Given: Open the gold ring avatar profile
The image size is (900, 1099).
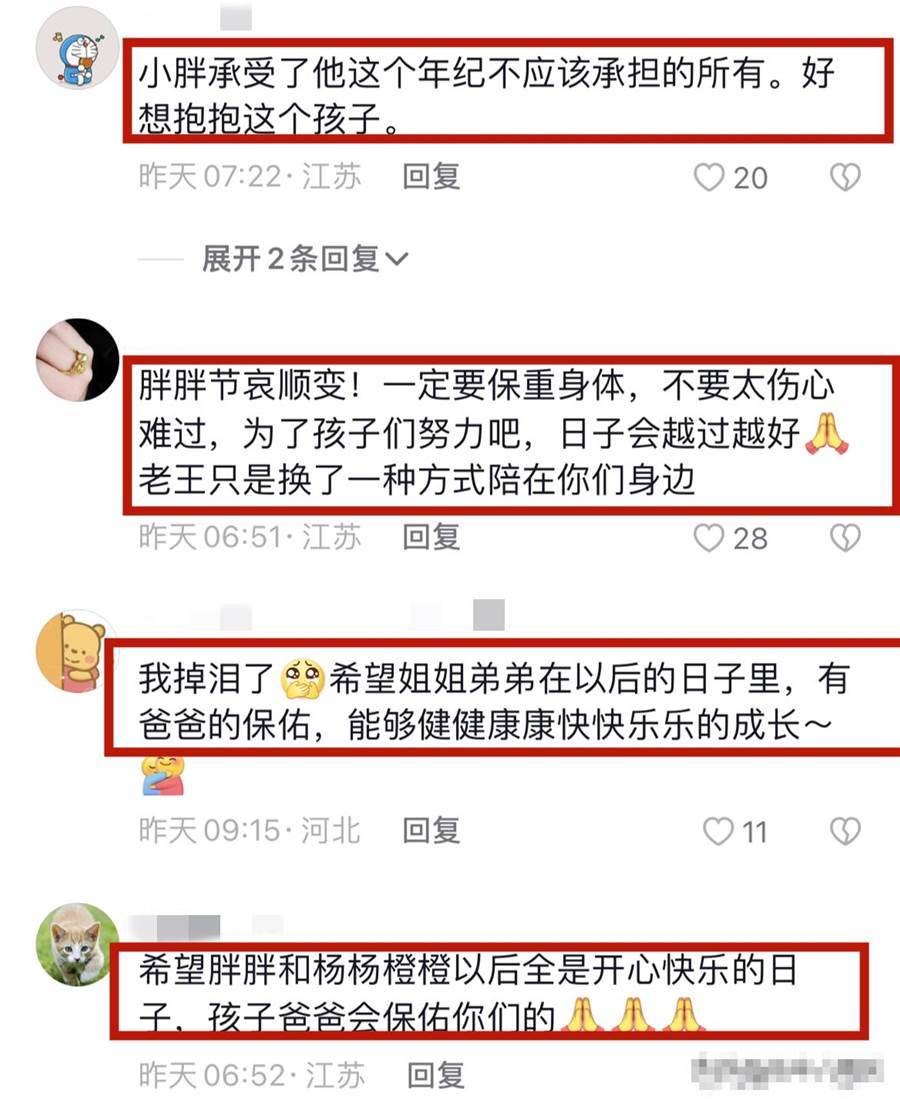Looking at the screenshot, I should tap(77, 360).
